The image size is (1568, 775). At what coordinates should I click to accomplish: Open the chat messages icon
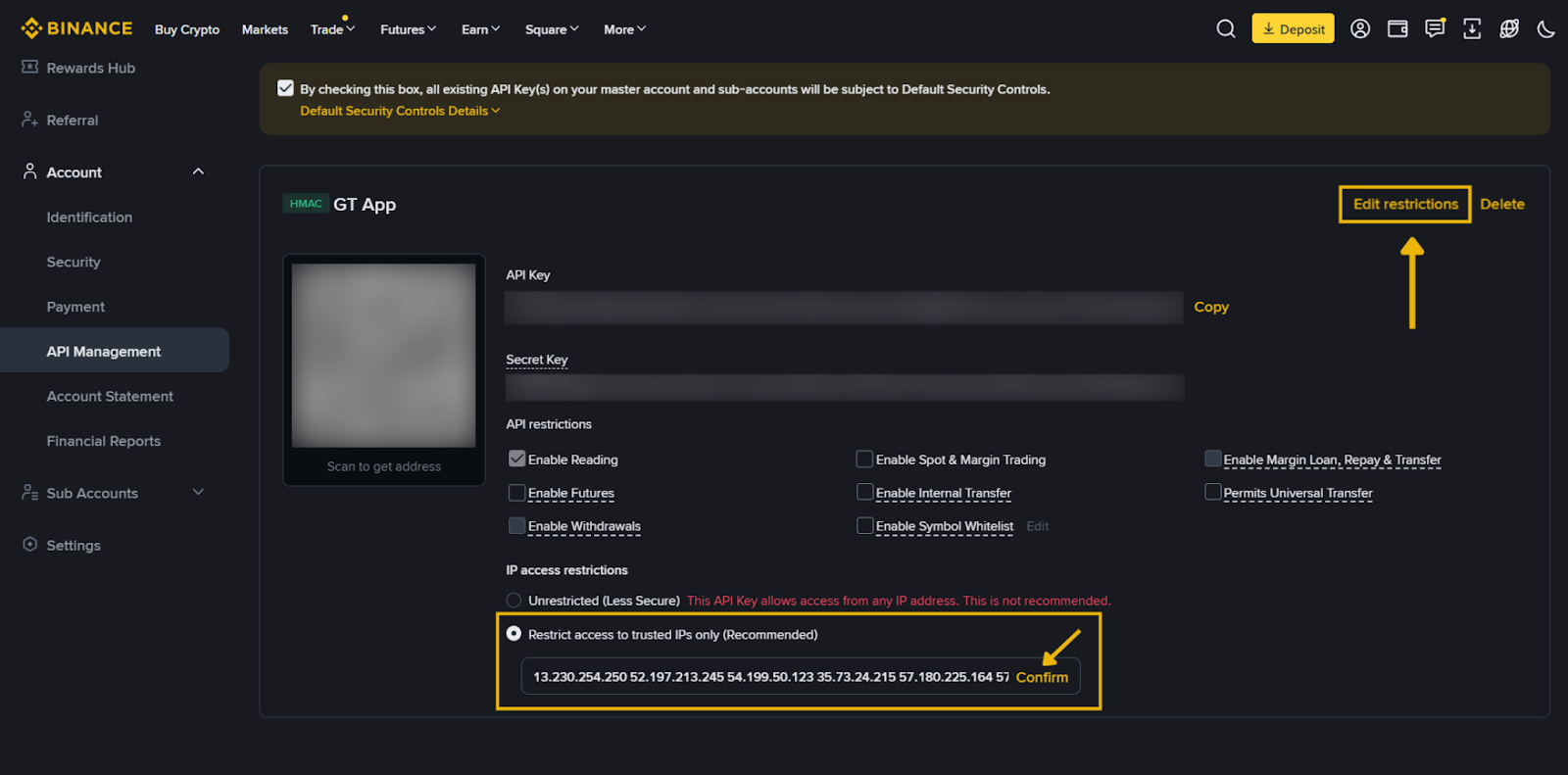1435,29
